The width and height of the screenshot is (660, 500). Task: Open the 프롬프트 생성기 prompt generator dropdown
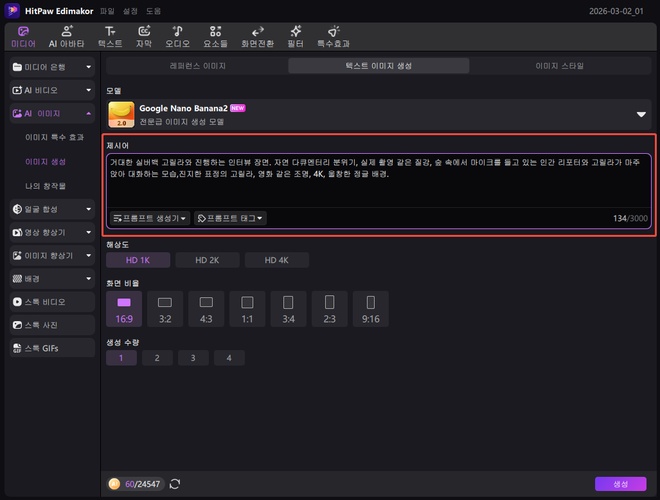tap(150, 218)
